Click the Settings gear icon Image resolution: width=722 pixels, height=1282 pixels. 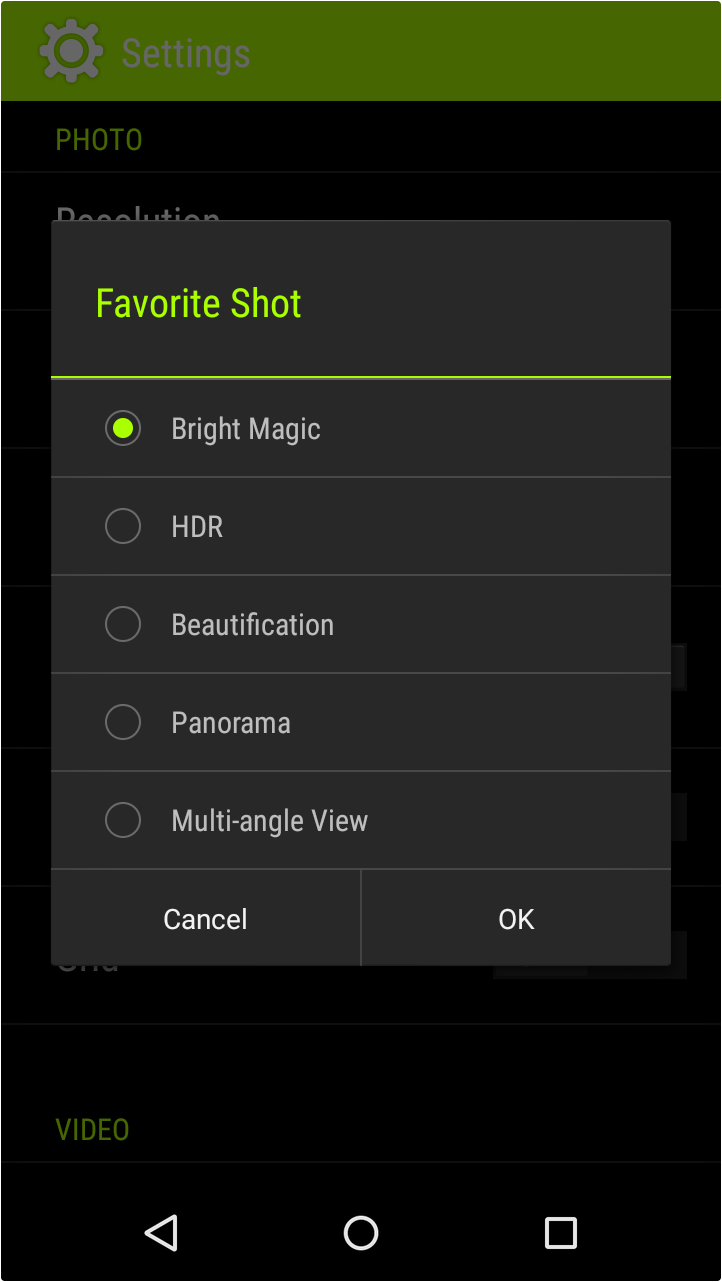click(71, 51)
